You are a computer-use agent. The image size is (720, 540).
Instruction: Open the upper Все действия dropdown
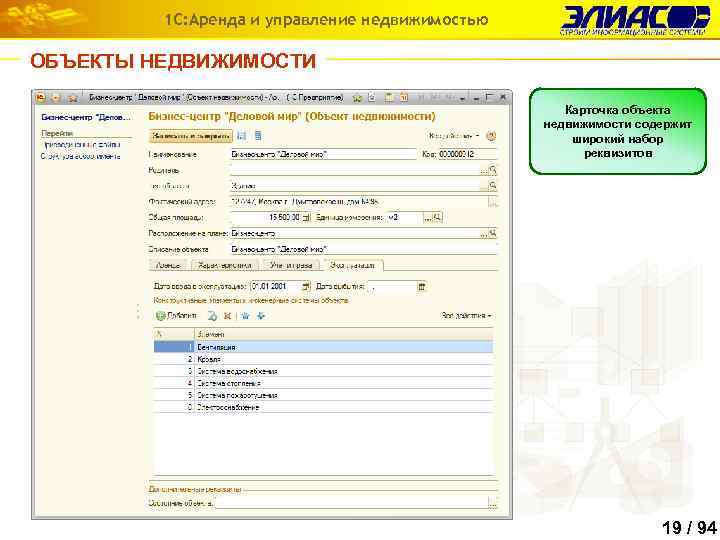(454, 136)
